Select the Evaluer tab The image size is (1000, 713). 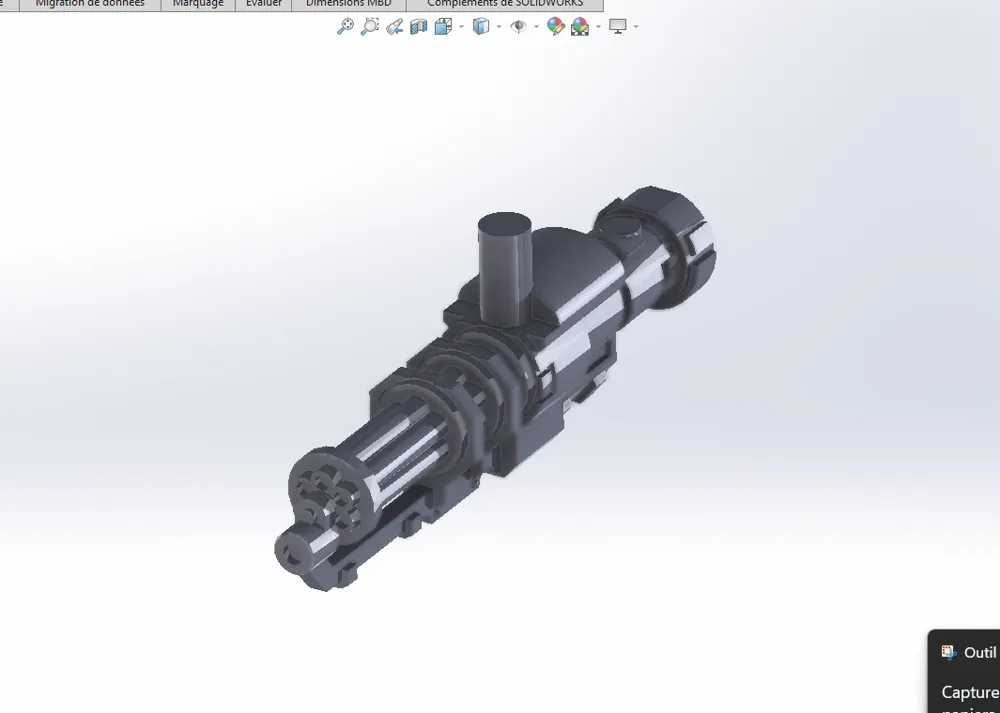[x=263, y=4]
